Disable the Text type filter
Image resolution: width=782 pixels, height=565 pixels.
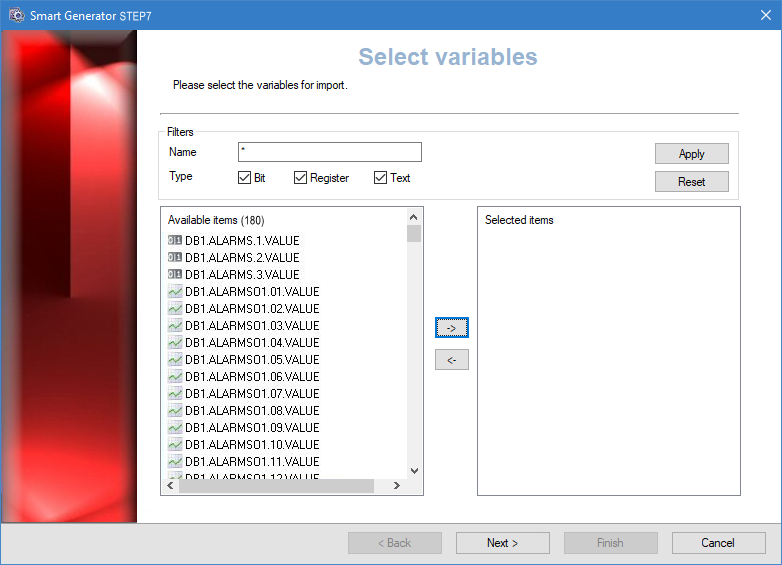[380, 178]
